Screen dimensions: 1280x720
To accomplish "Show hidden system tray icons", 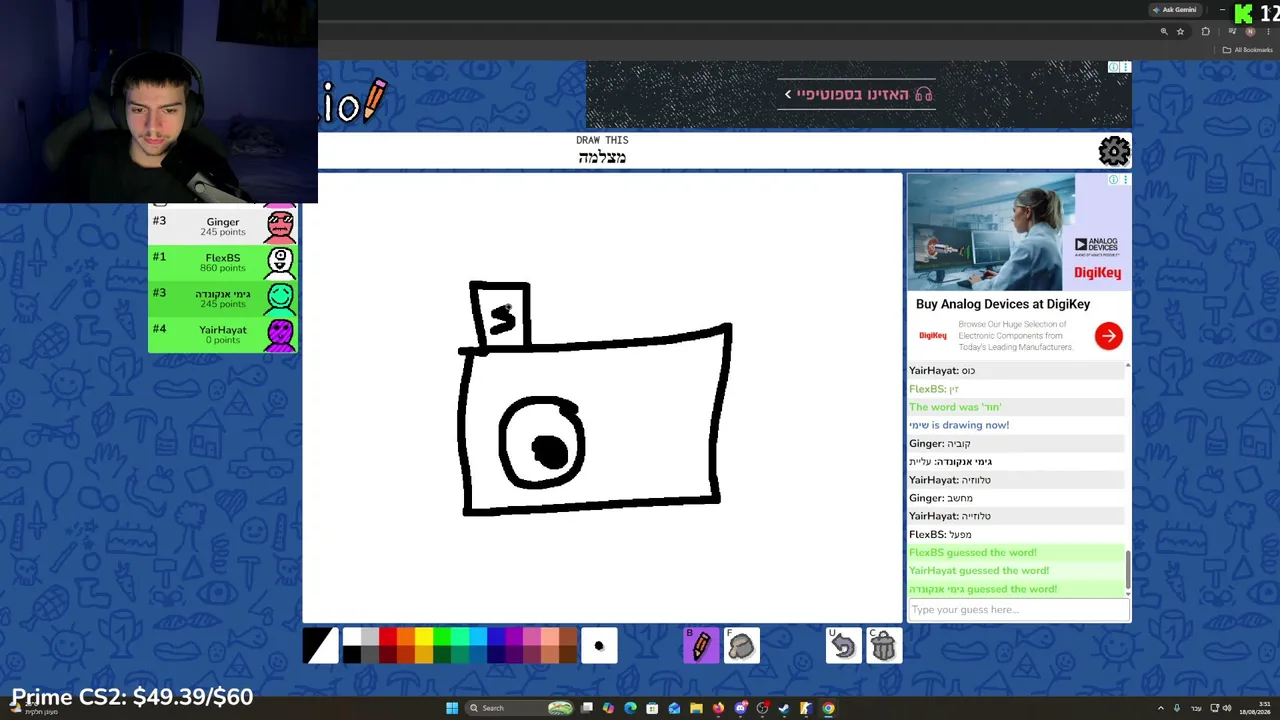I will pos(1161,708).
